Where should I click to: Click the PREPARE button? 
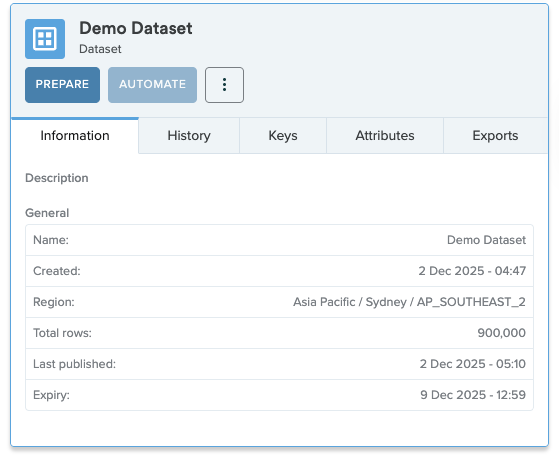point(62,85)
